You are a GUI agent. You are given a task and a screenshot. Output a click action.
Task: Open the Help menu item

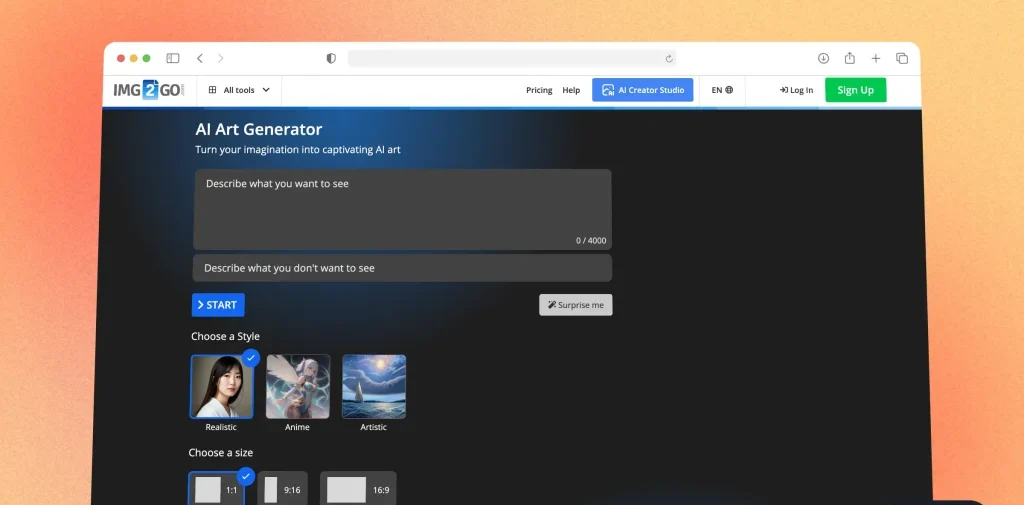coord(571,90)
